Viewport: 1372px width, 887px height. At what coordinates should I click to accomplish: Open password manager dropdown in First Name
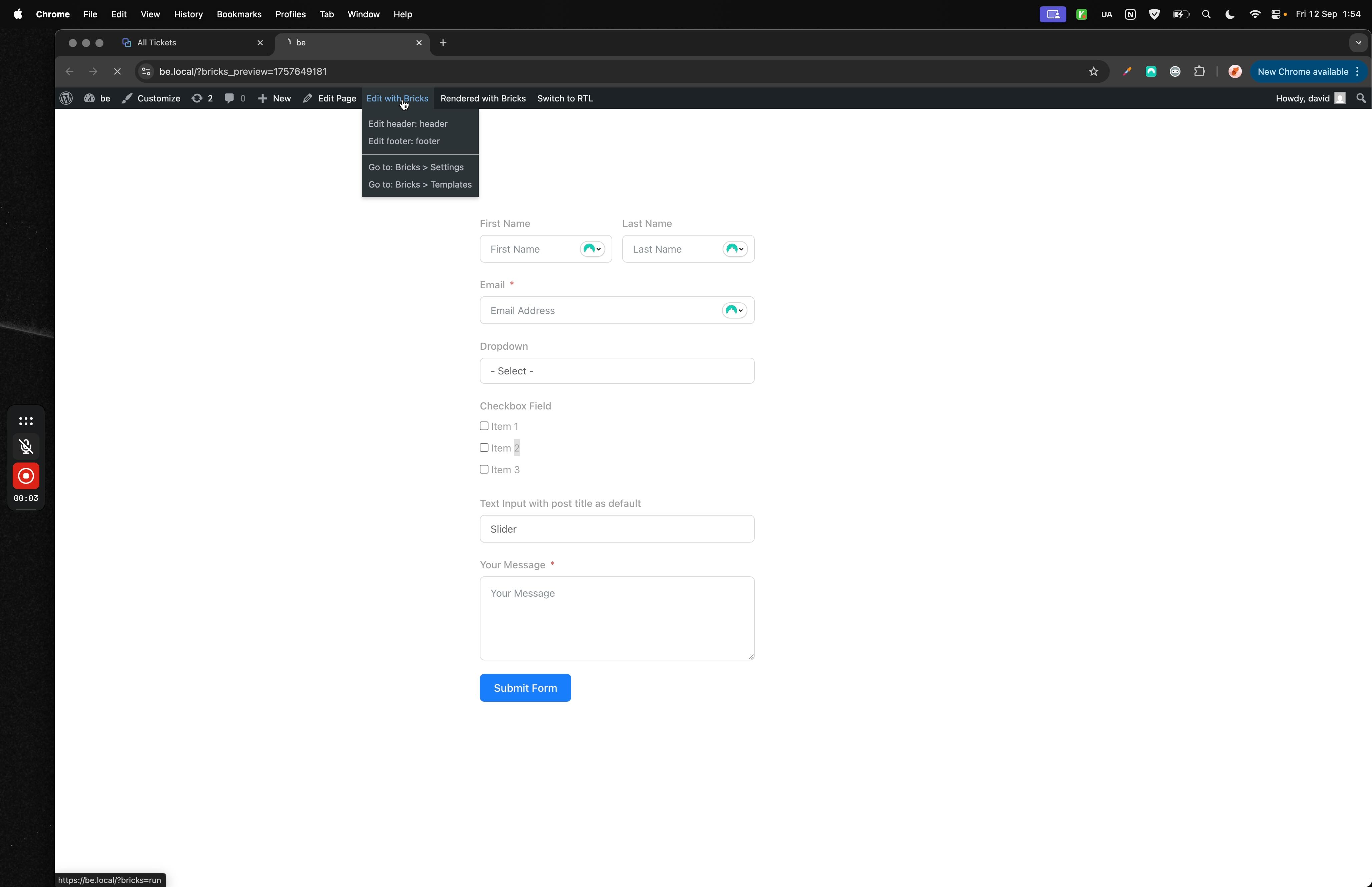(x=593, y=249)
